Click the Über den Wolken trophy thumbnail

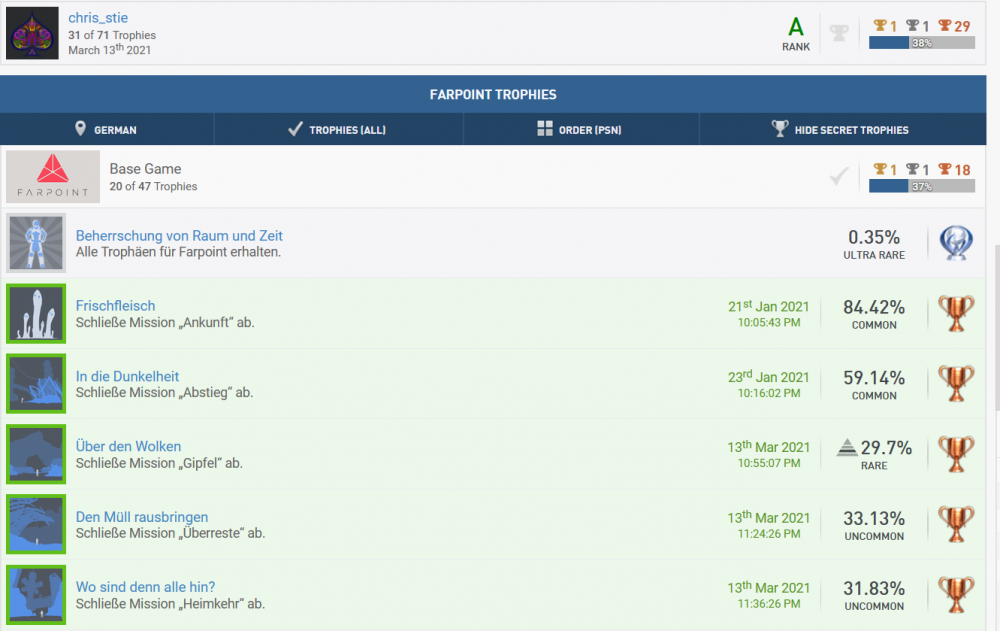point(36,454)
